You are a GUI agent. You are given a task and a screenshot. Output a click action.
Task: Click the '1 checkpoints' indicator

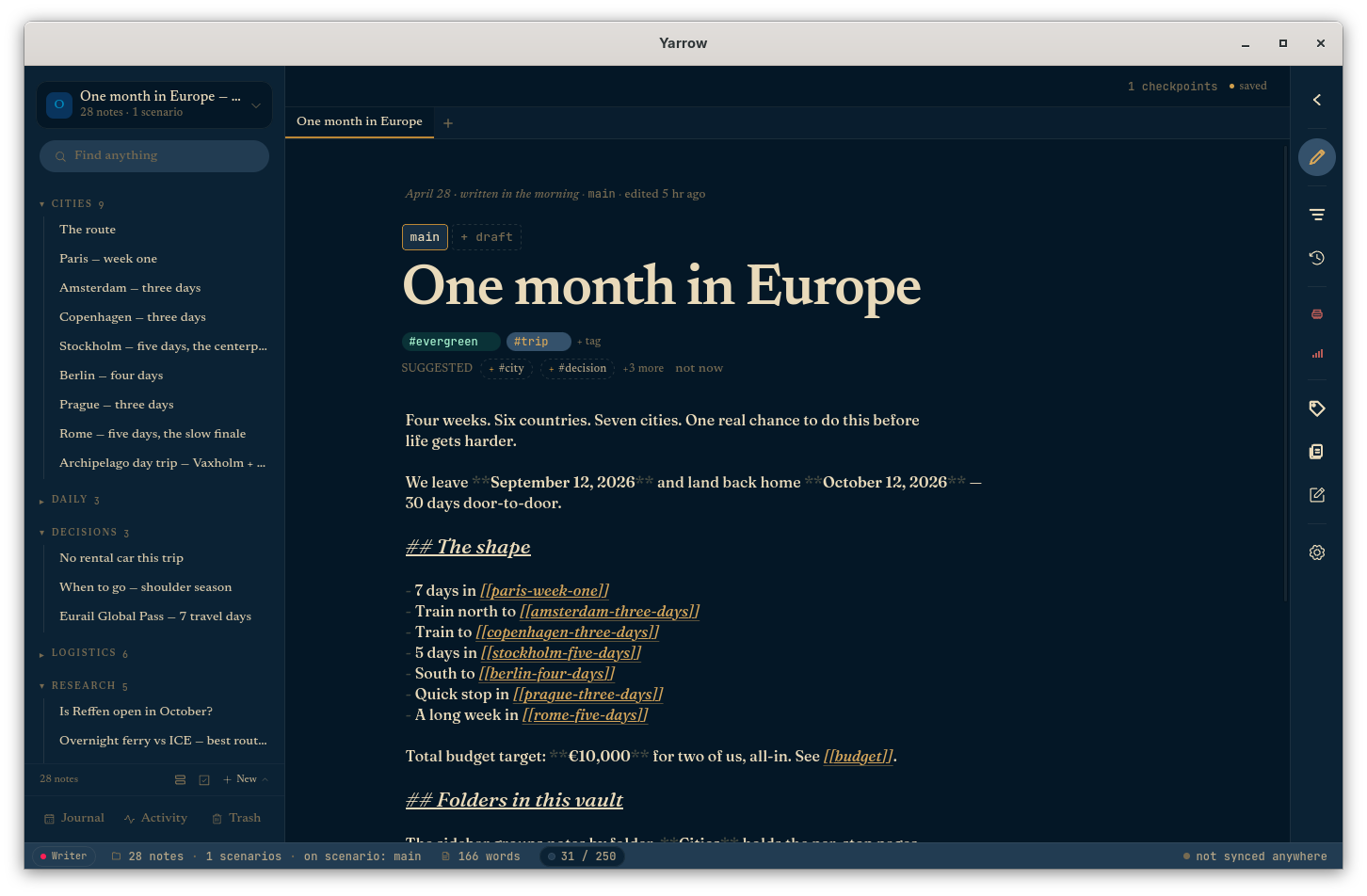point(1172,87)
